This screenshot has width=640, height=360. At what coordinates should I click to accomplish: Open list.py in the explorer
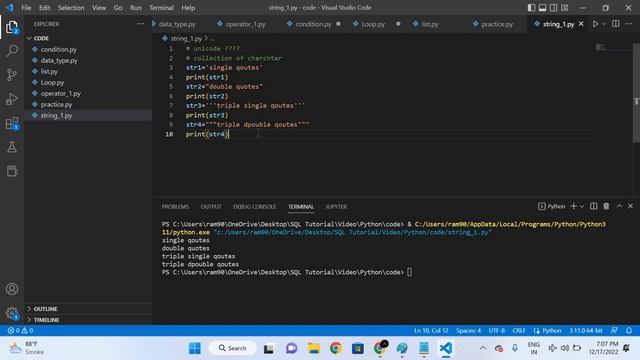point(88,71)
